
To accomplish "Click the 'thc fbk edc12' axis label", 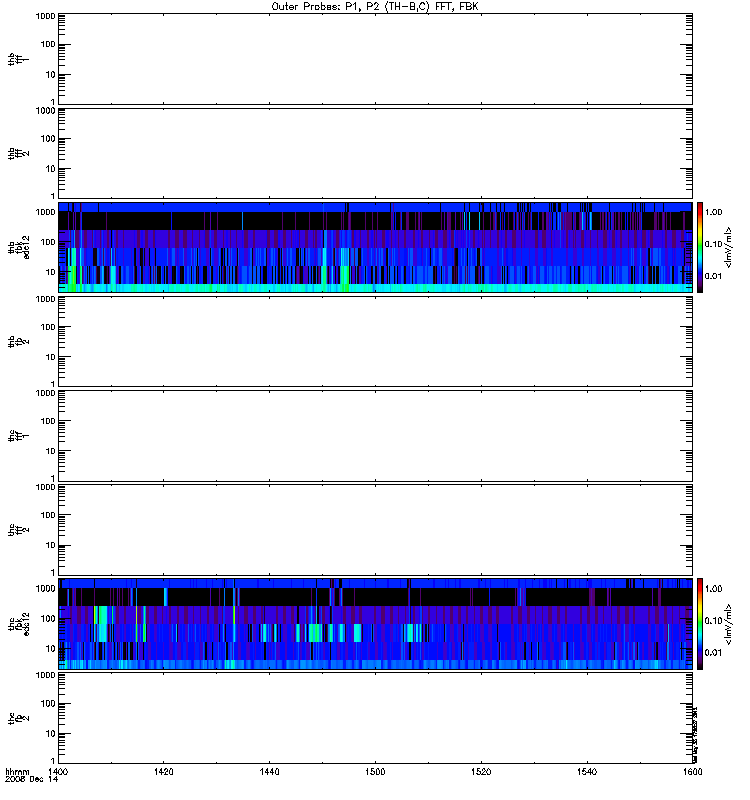I will click(x=18, y=624).
